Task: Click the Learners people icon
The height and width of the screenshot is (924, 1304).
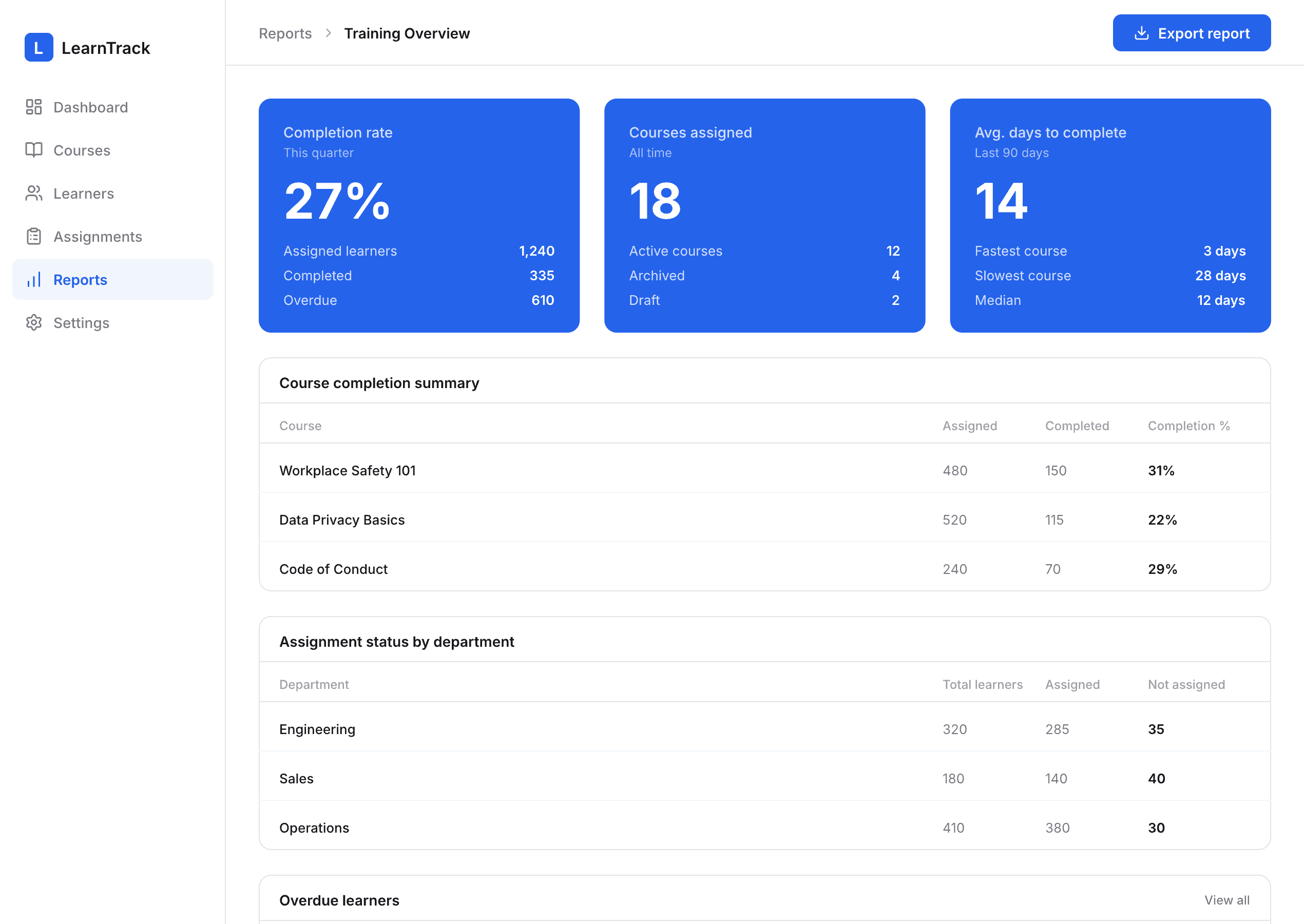Action: [33, 194]
